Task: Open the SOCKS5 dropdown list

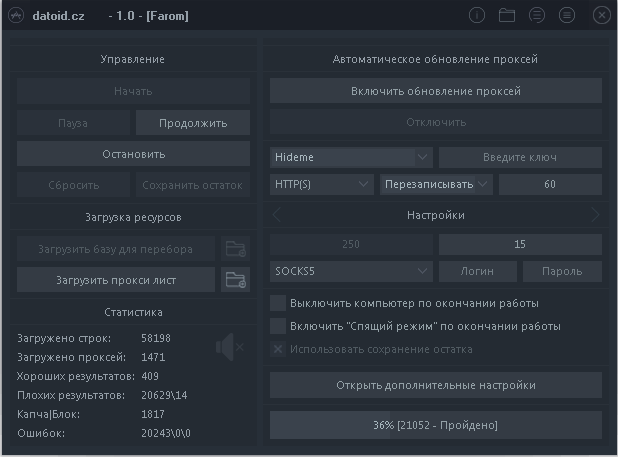Action: pyautogui.click(x=351, y=271)
